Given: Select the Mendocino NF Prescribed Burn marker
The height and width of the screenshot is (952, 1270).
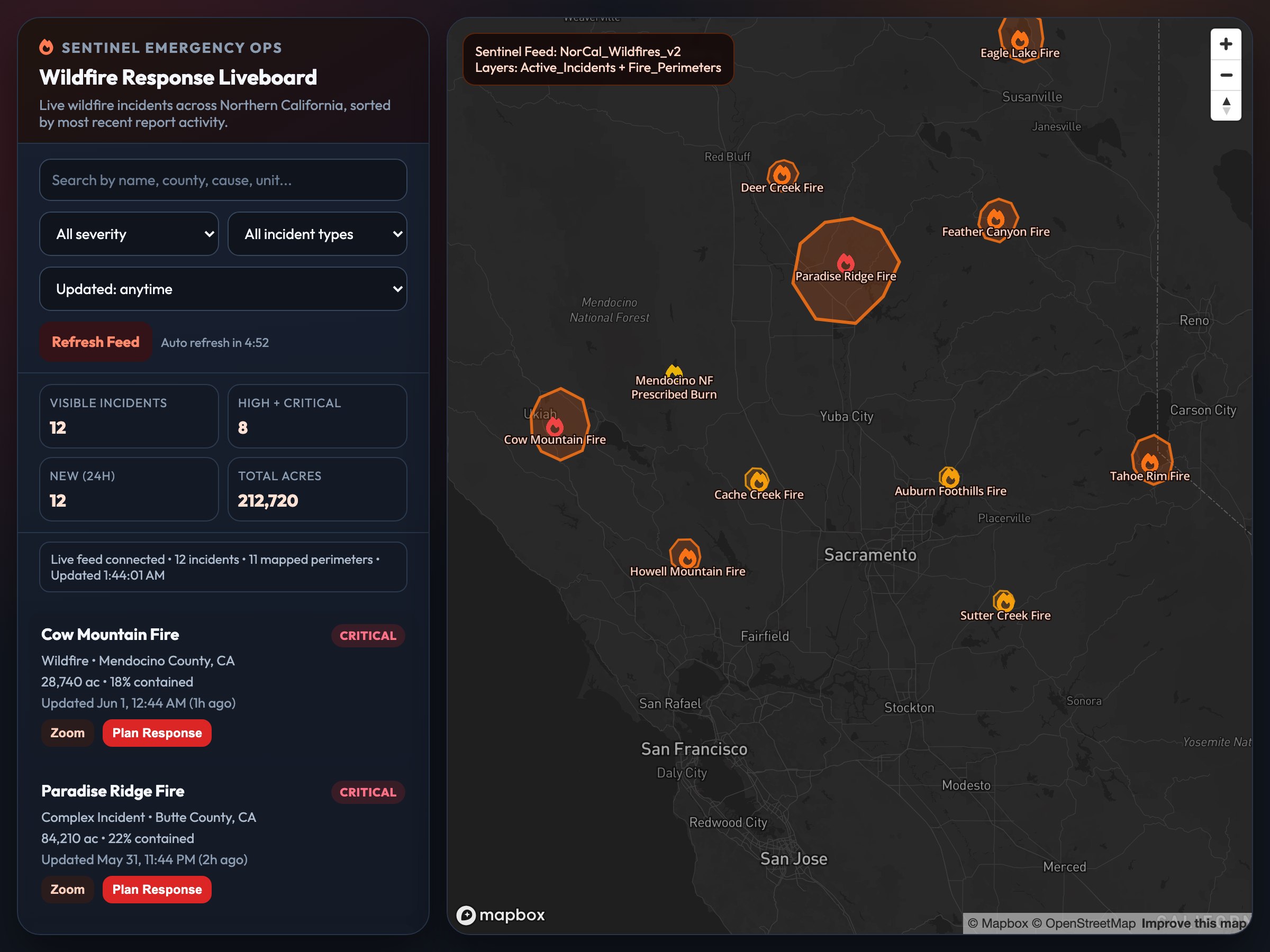Looking at the screenshot, I should (674, 370).
